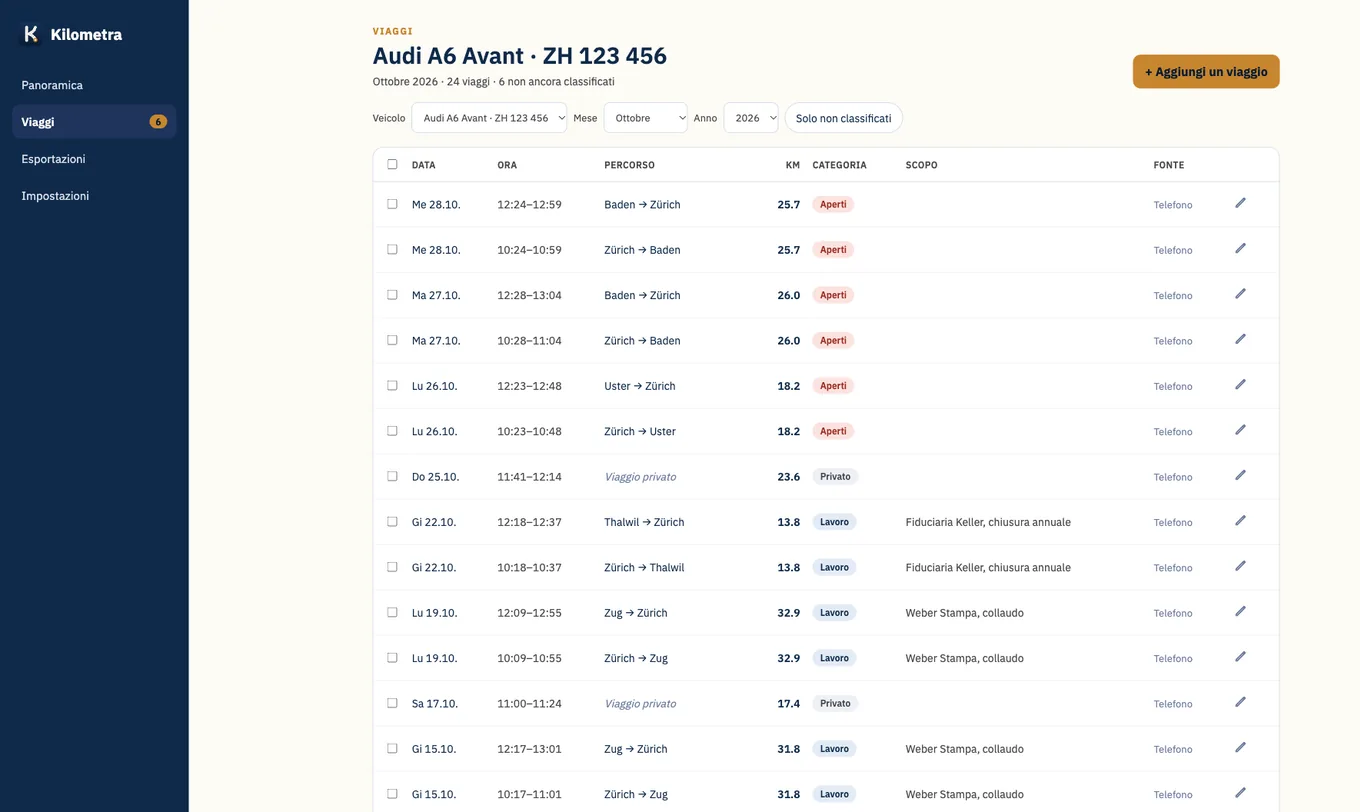This screenshot has width=1360, height=812.
Task: Edit the Thalwil → Zürich trip
Action: click(1240, 520)
